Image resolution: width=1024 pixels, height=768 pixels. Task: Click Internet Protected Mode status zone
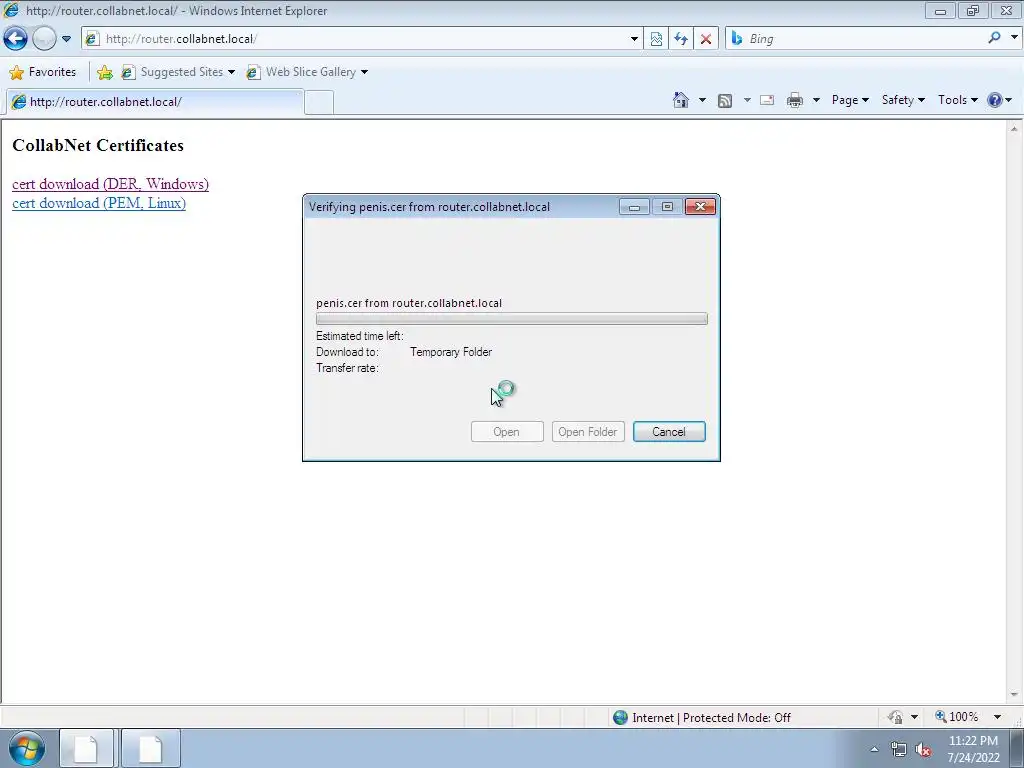click(701, 718)
